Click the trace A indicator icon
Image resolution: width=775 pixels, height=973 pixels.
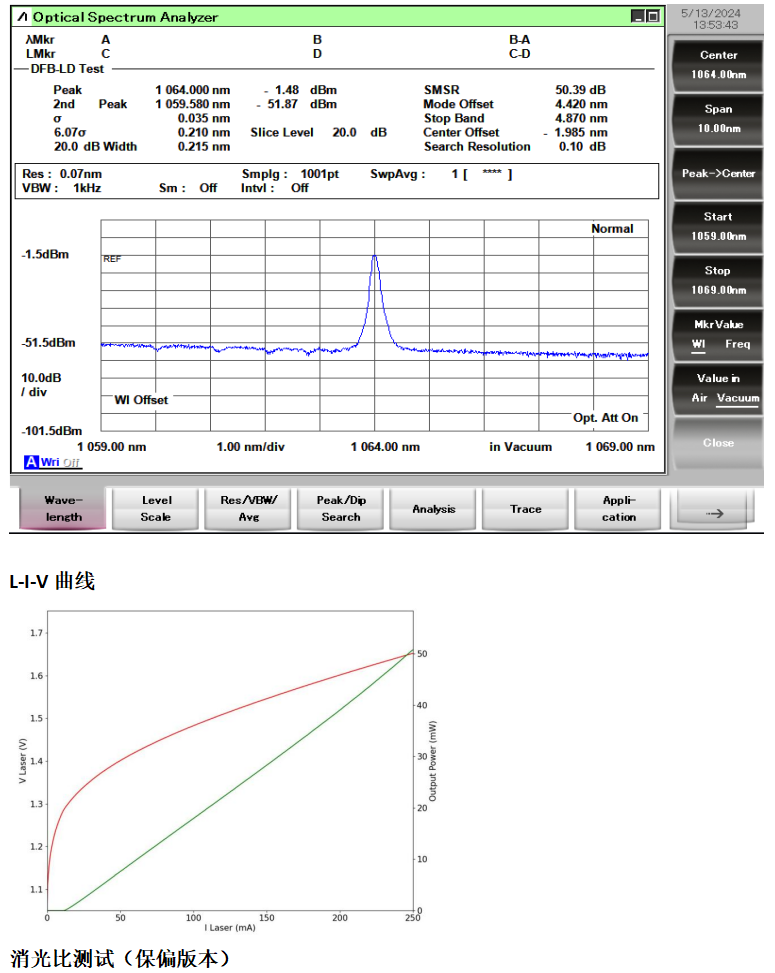click(x=30, y=462)
